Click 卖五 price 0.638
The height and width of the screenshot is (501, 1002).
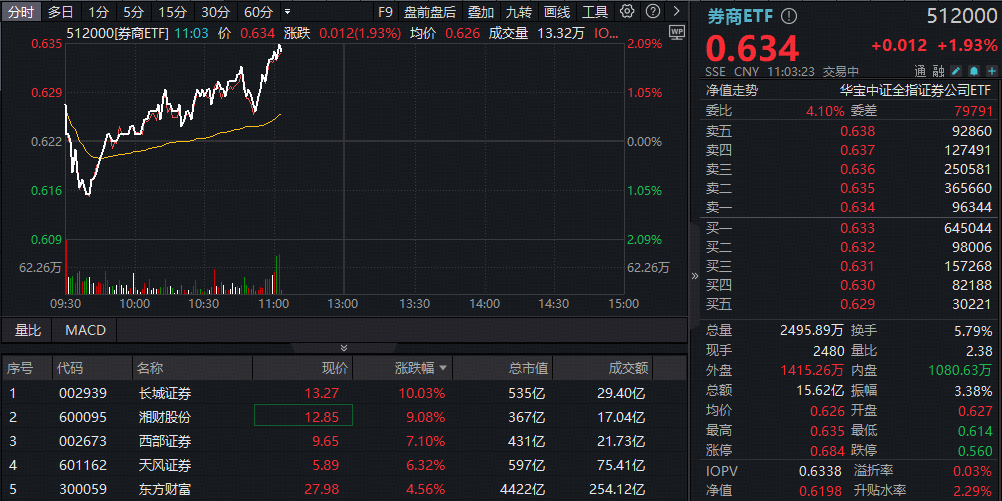(858, 132)
